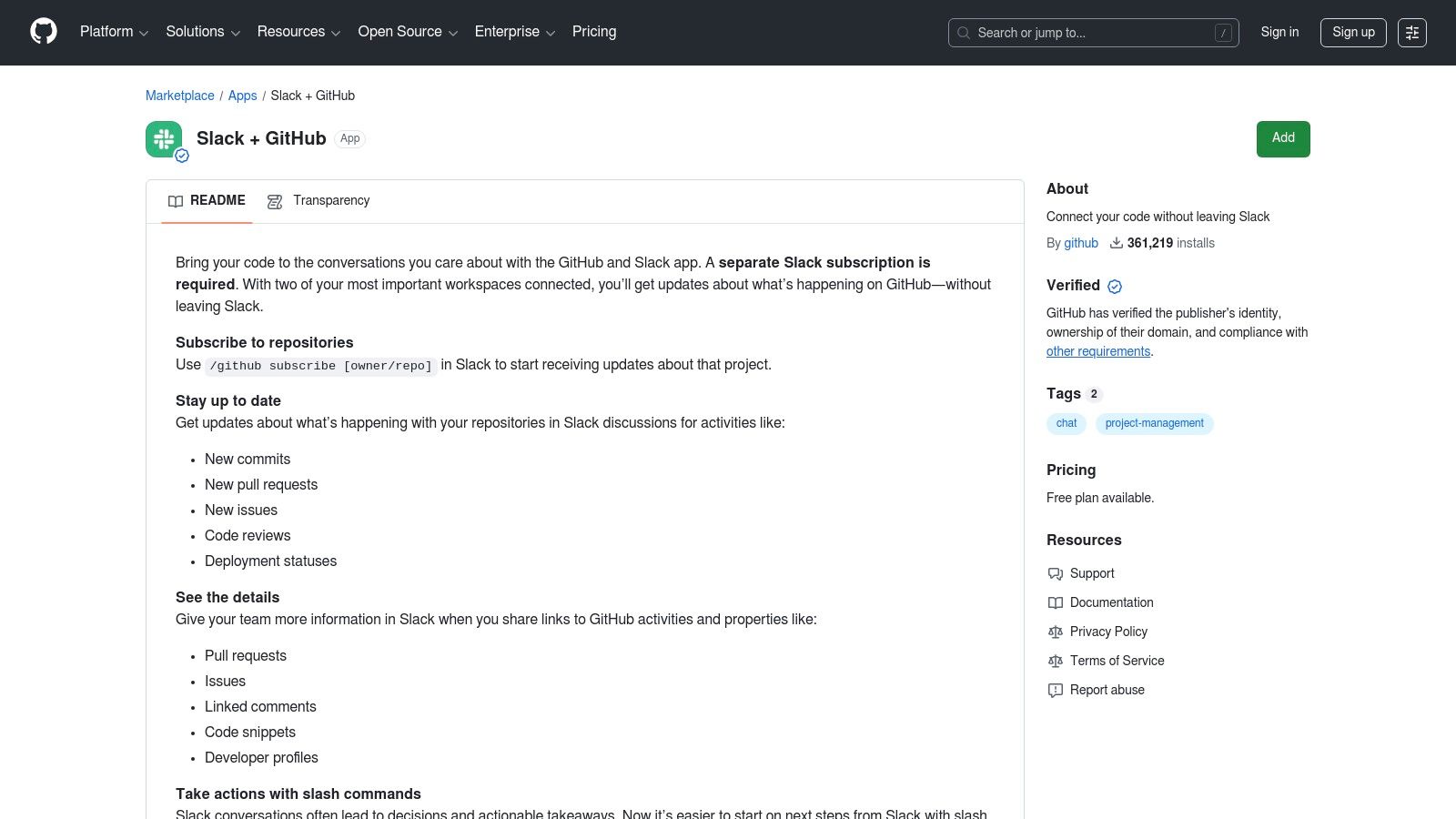Expand the Enterprise menu
Screen dimensions: 1456x819
coord(515,32)
